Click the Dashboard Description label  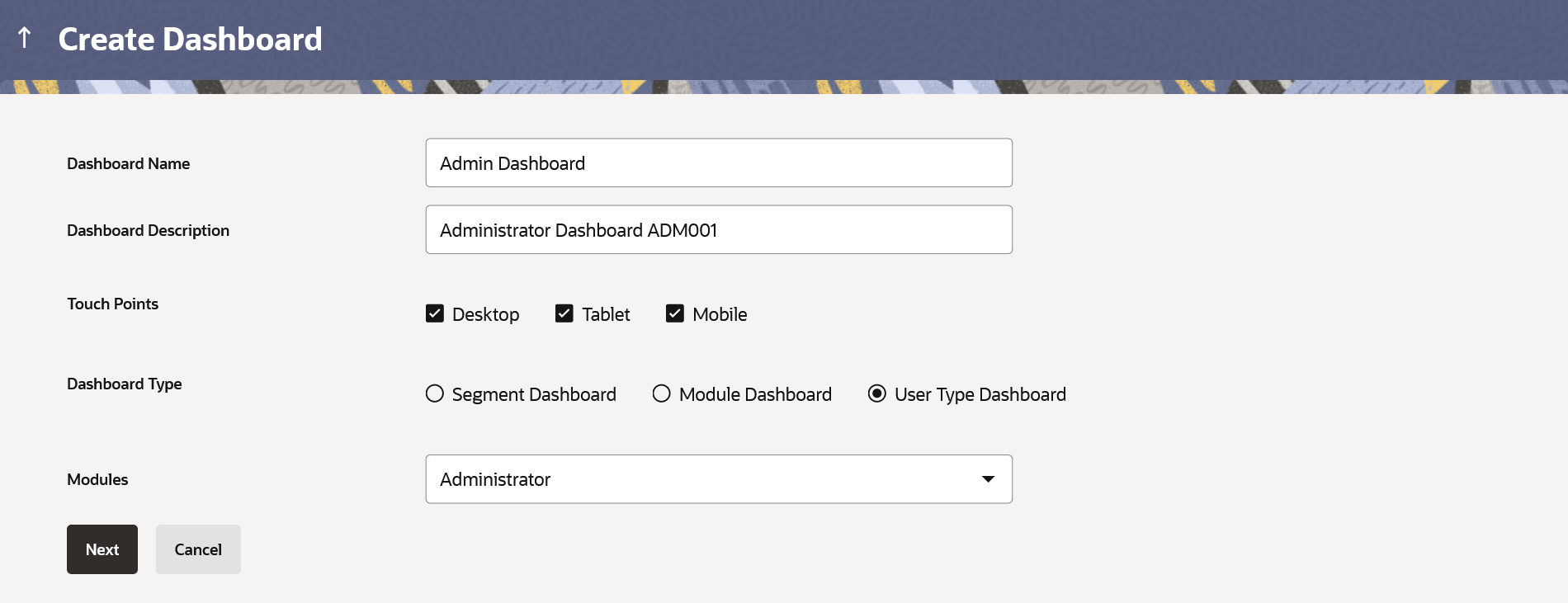point(148,230)
